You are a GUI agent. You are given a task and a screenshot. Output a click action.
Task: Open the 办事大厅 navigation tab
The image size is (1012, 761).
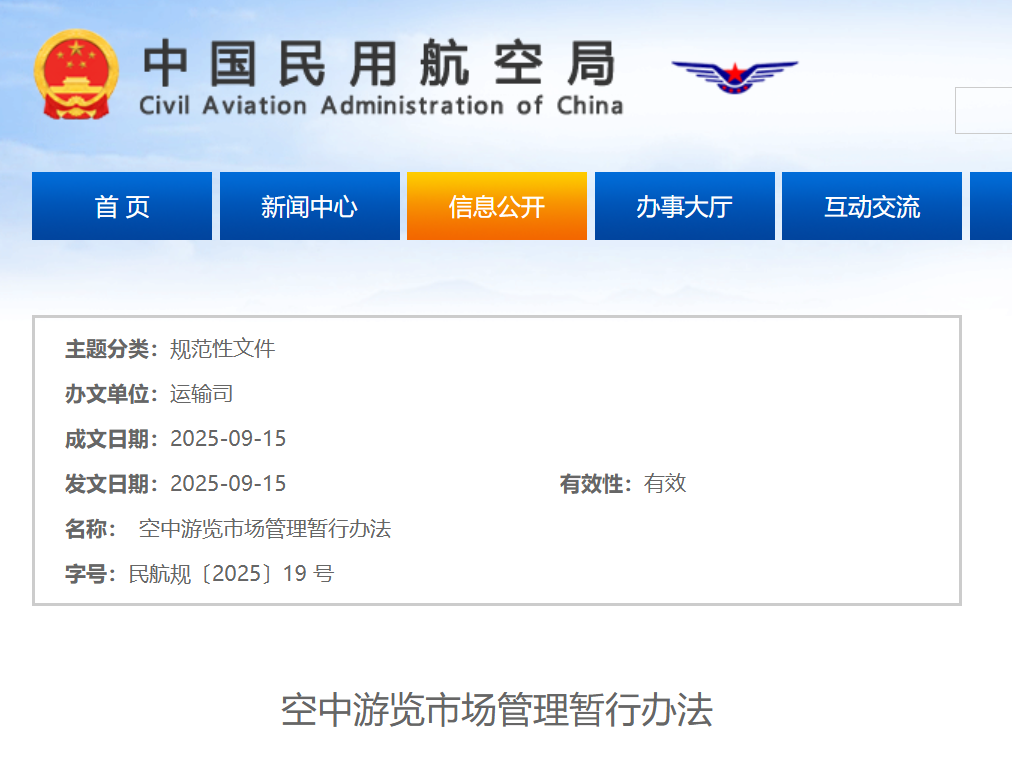684,207
